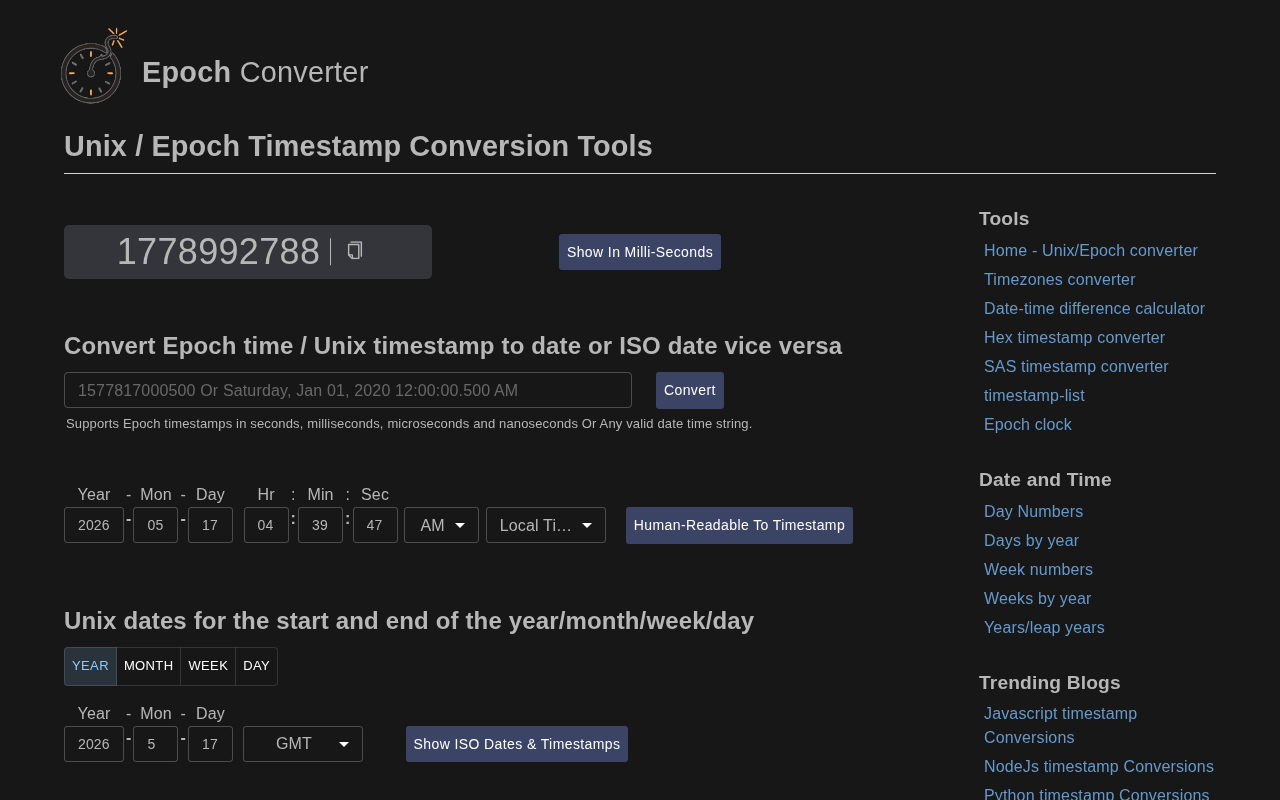
Task: Click the Epoch Converter clock logo
Action: pos(93,66)
